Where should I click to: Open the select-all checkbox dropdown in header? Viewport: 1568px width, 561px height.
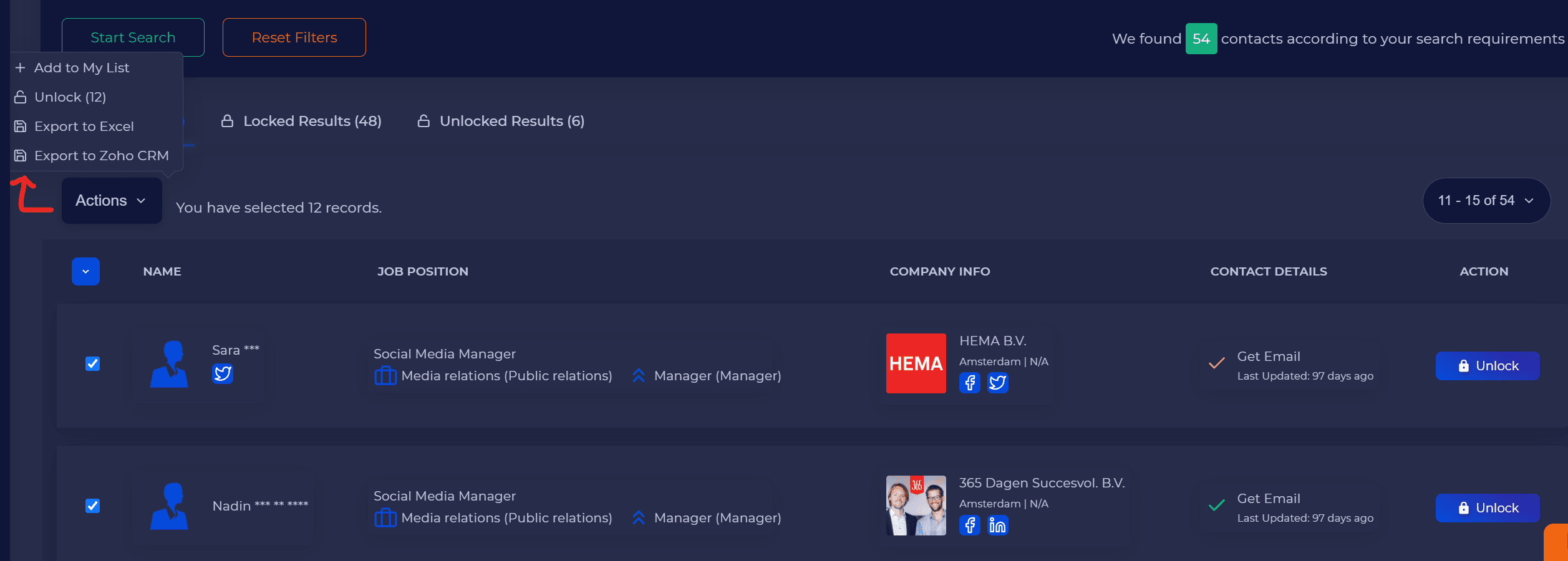coord(85,272)
